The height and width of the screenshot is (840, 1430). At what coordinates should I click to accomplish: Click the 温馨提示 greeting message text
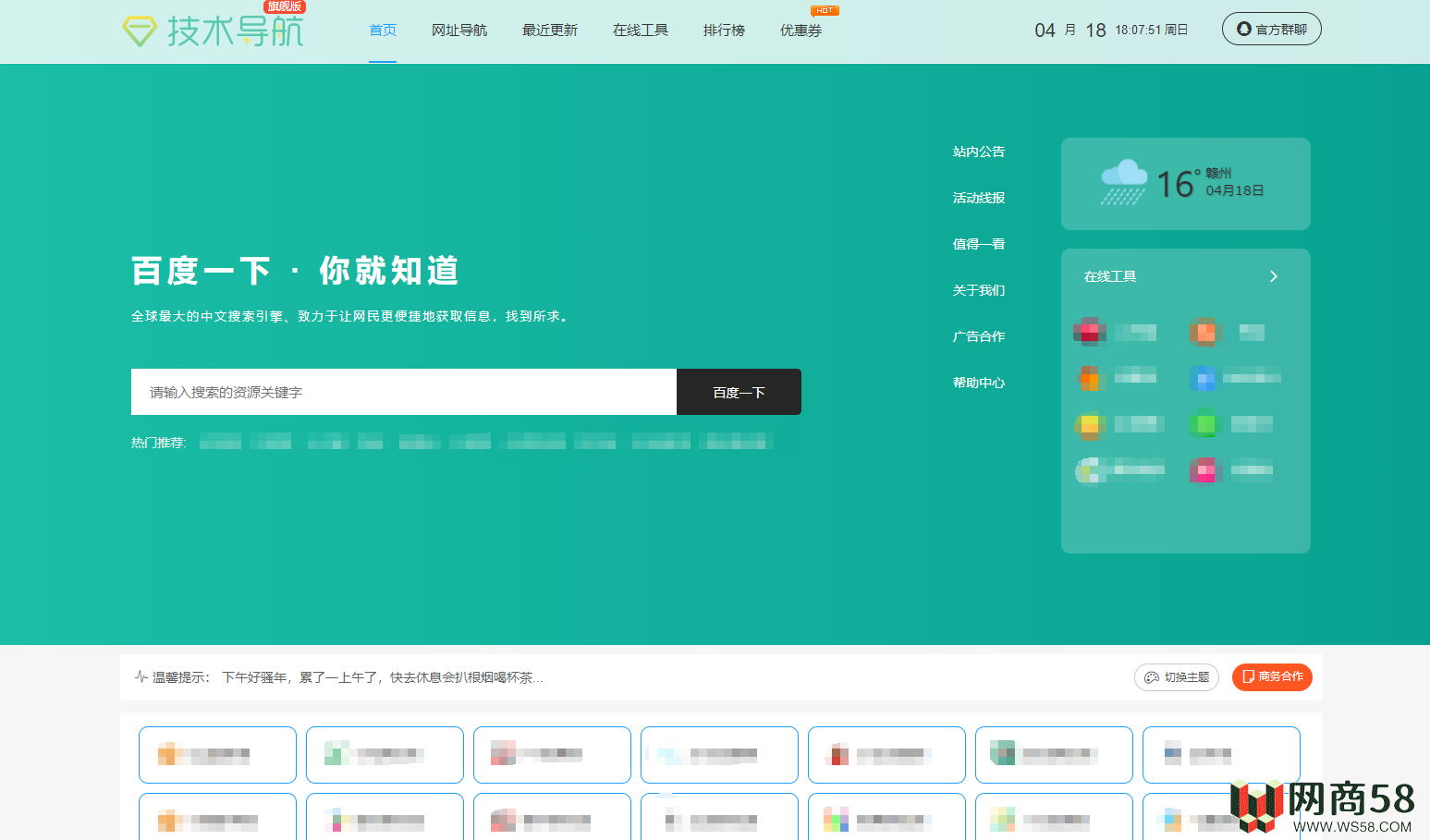tap(383, 677)
